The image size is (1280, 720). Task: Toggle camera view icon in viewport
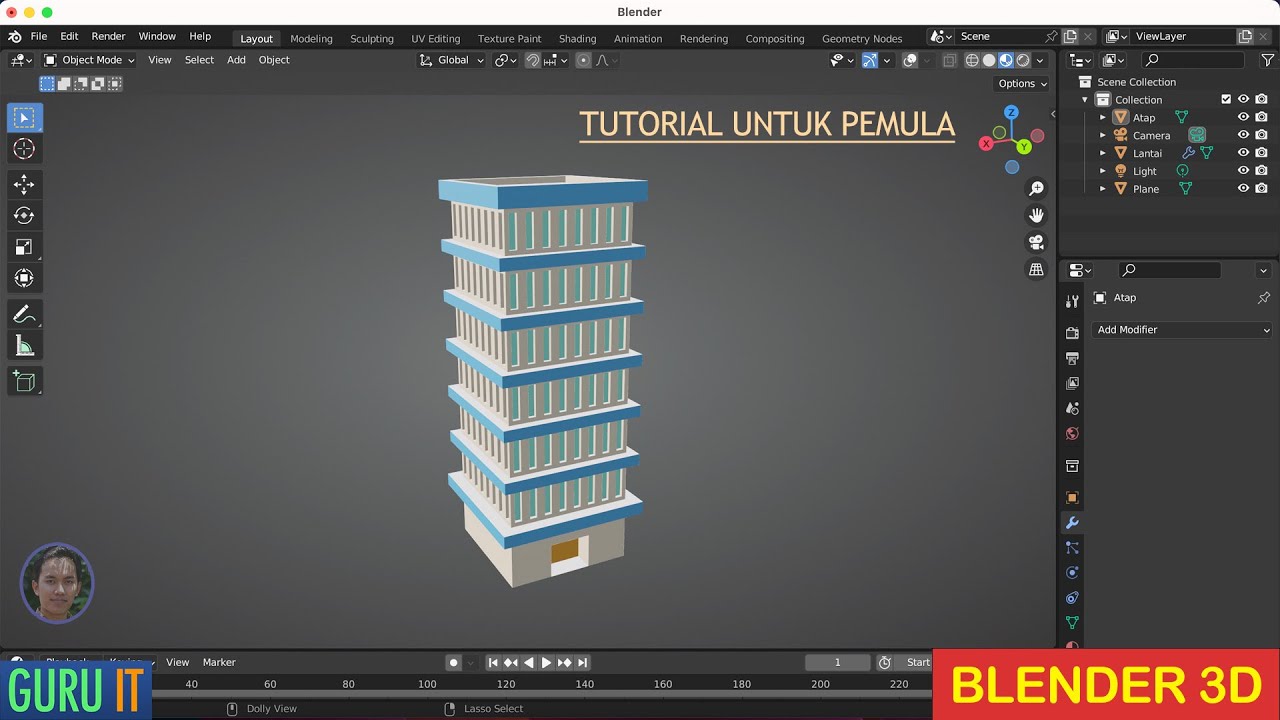pyautogui.click(x=1036, y=243)
